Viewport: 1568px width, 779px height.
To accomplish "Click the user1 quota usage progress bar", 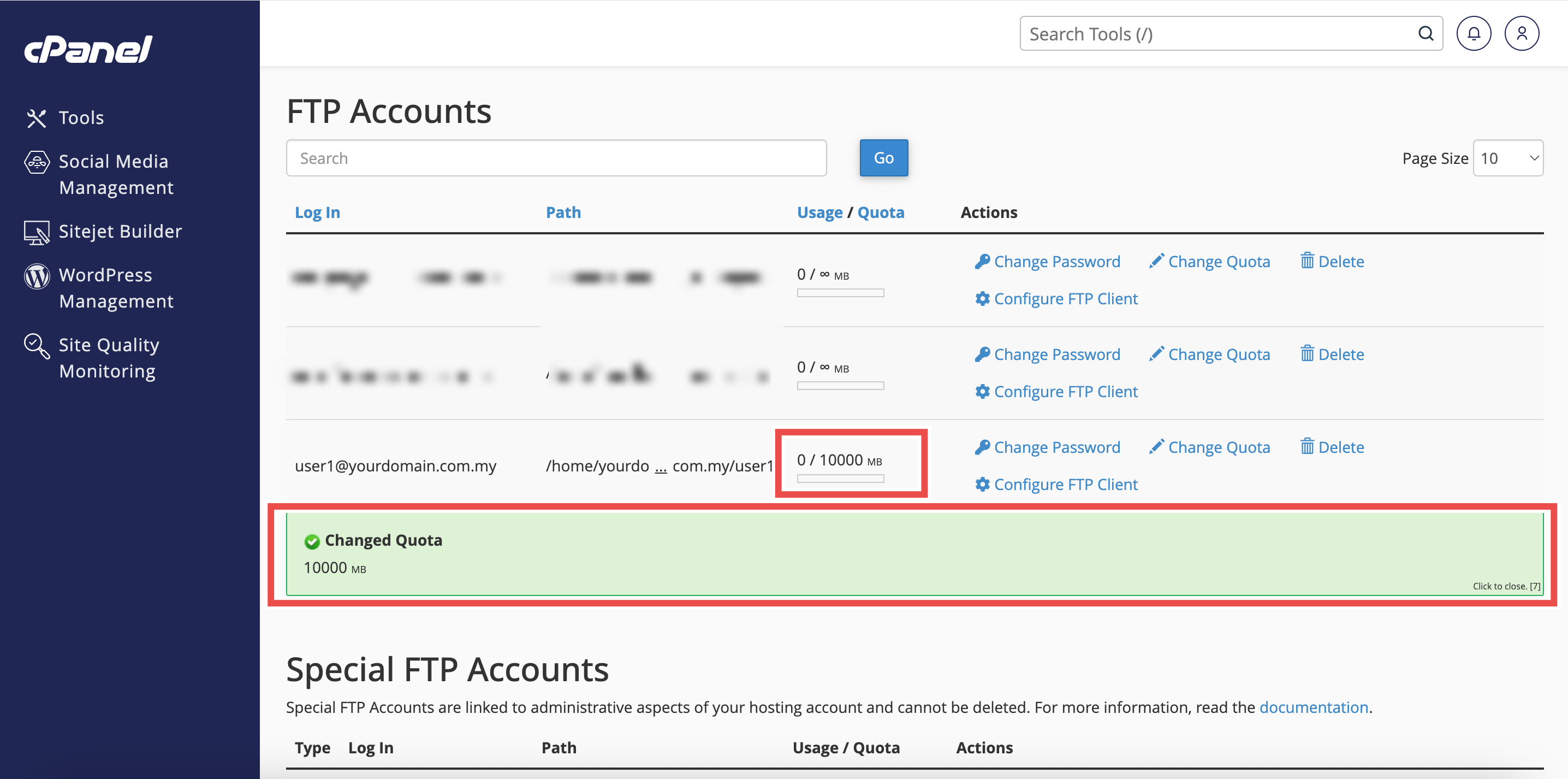I will coord(840,479).
